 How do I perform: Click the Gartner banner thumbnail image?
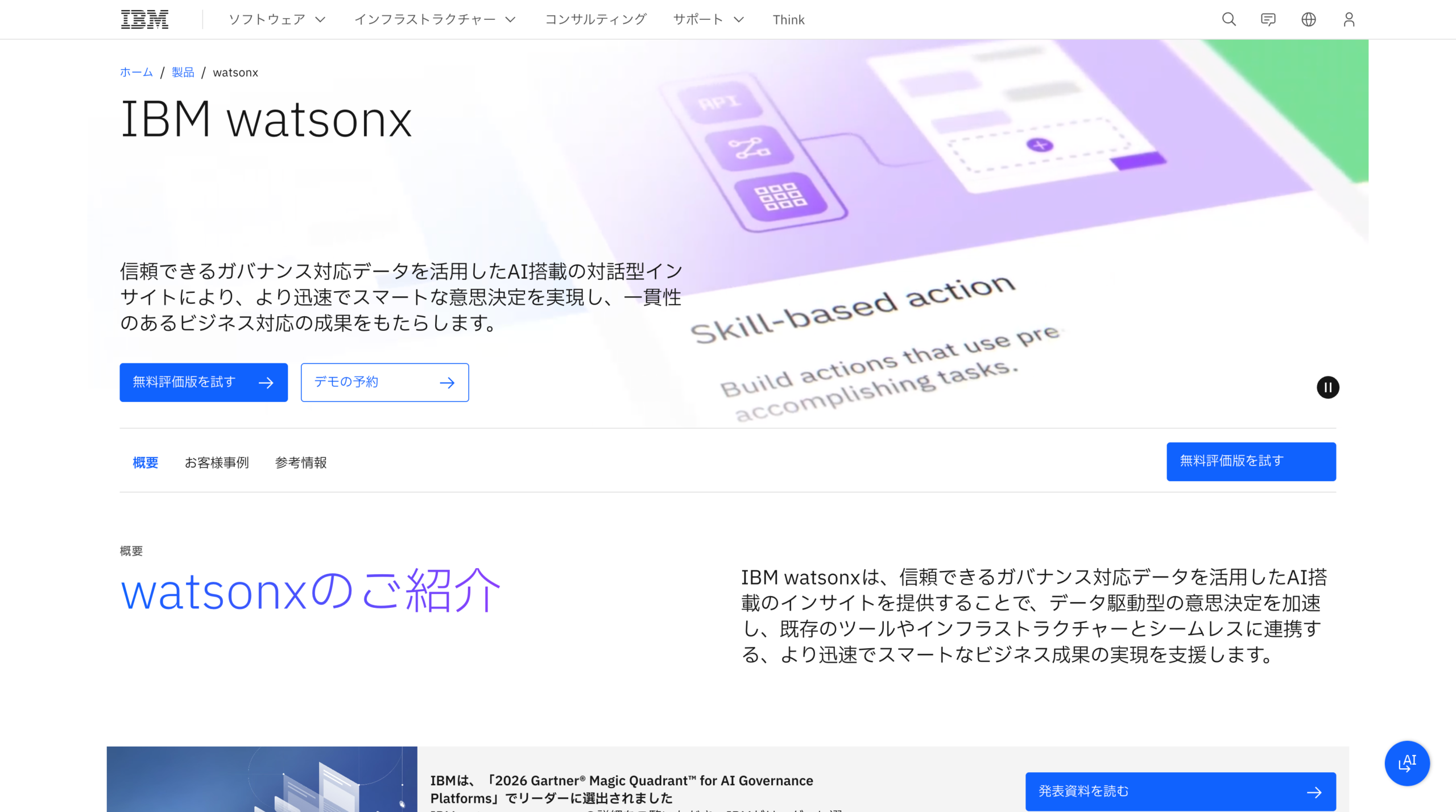[x=262, y=779]
